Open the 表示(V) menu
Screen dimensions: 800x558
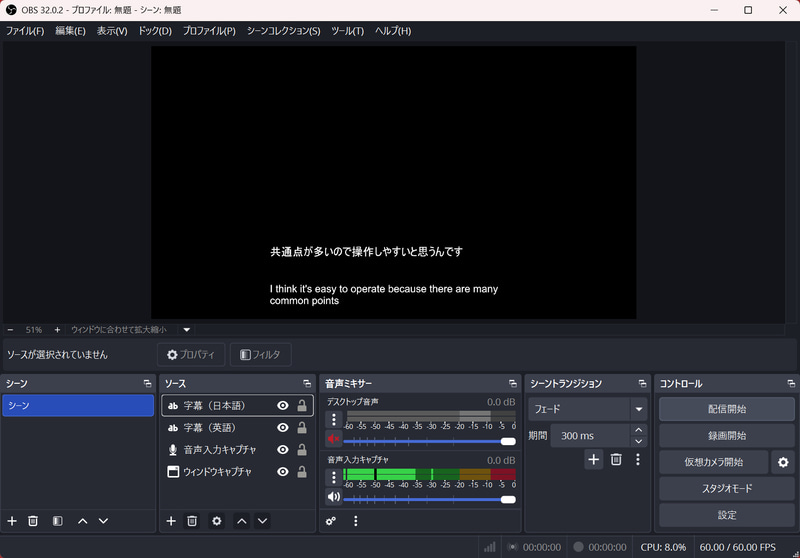[112, 31]
